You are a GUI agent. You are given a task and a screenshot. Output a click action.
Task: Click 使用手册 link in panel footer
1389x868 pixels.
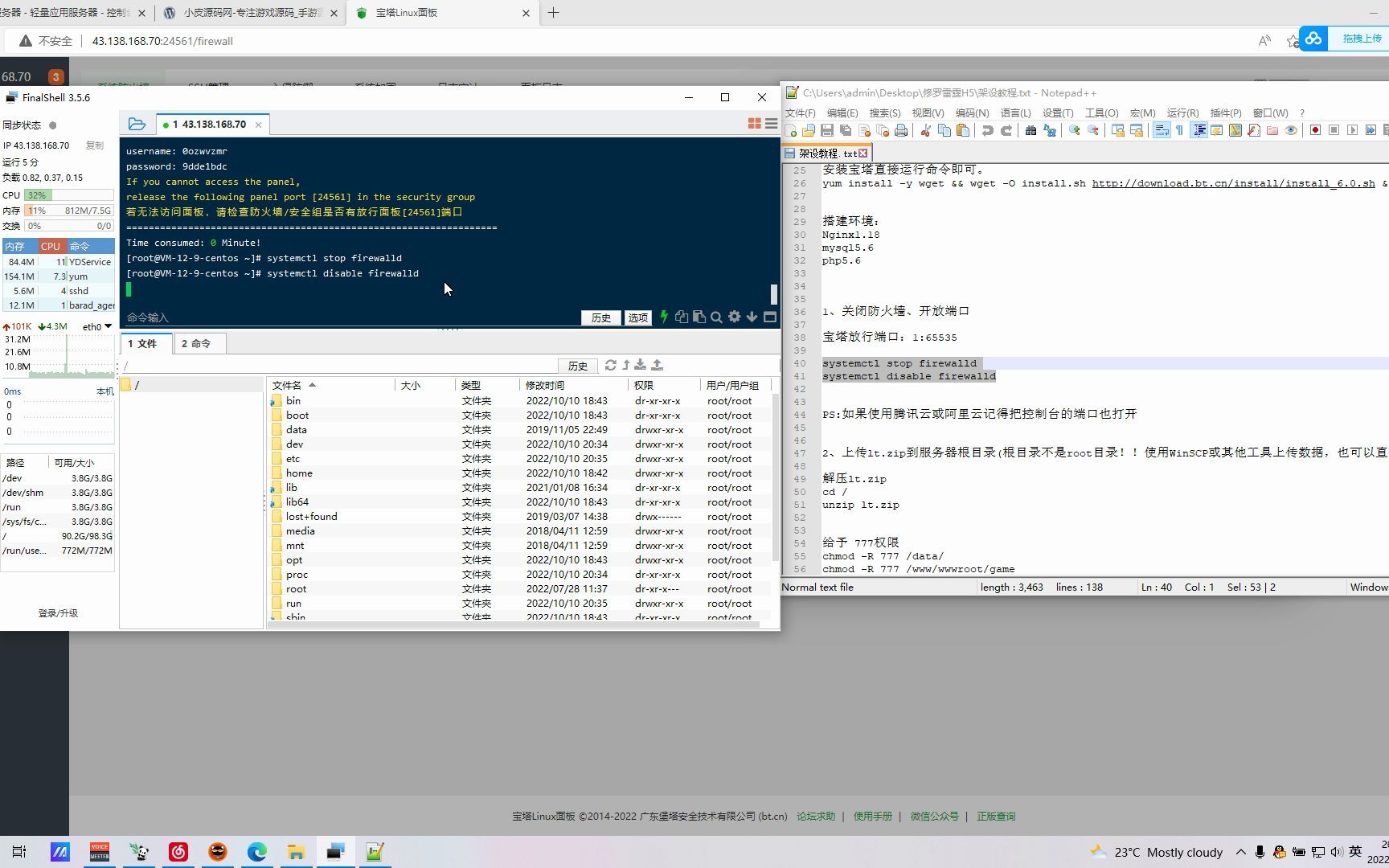(873, 817)
